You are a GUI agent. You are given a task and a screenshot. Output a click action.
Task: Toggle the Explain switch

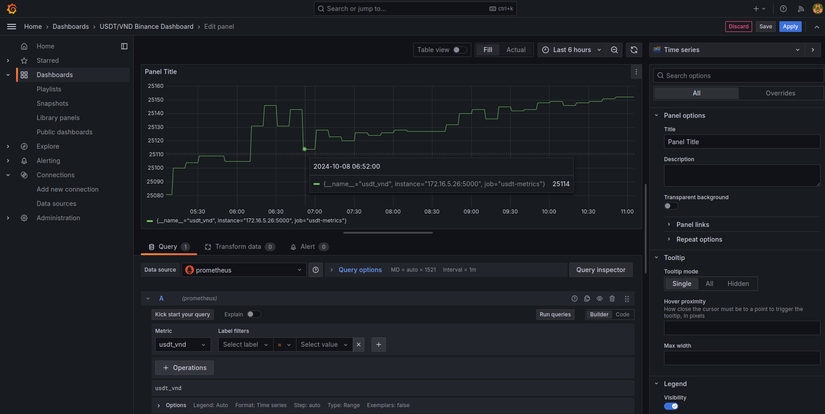[254, 314]
